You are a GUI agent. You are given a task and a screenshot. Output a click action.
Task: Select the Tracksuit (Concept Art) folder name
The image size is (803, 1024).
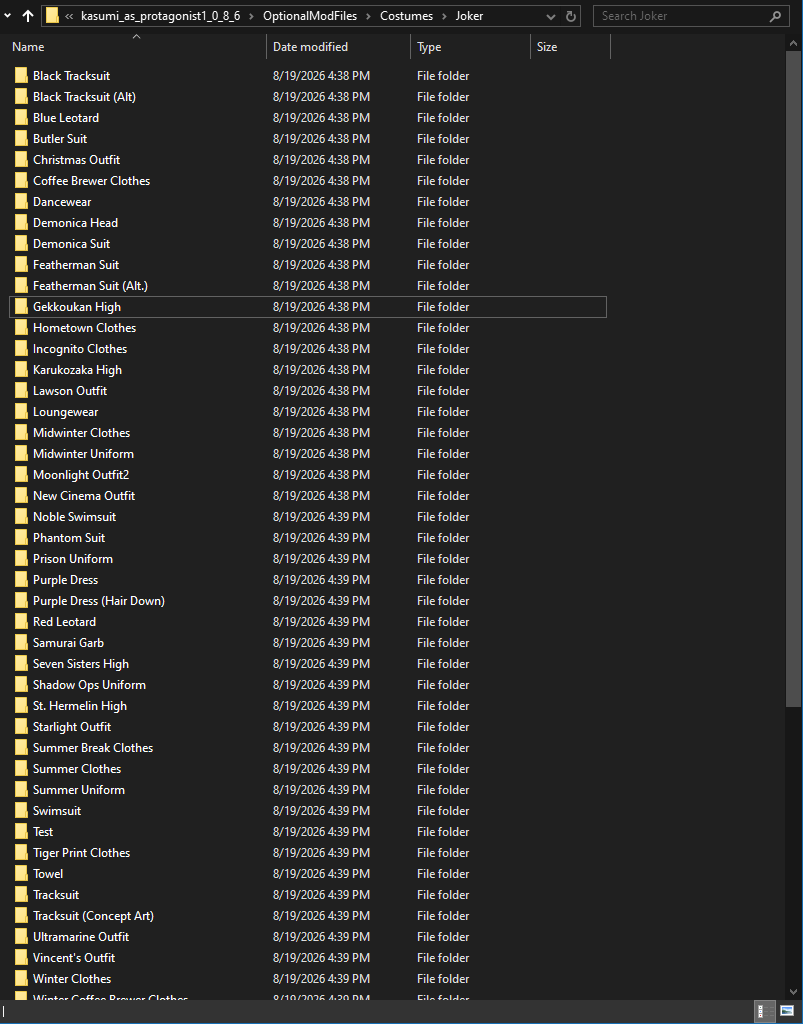point(93,916)
